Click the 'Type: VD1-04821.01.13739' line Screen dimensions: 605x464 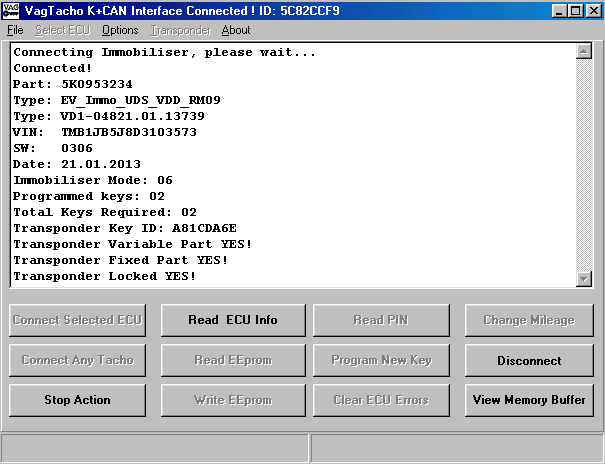(109, 116)
